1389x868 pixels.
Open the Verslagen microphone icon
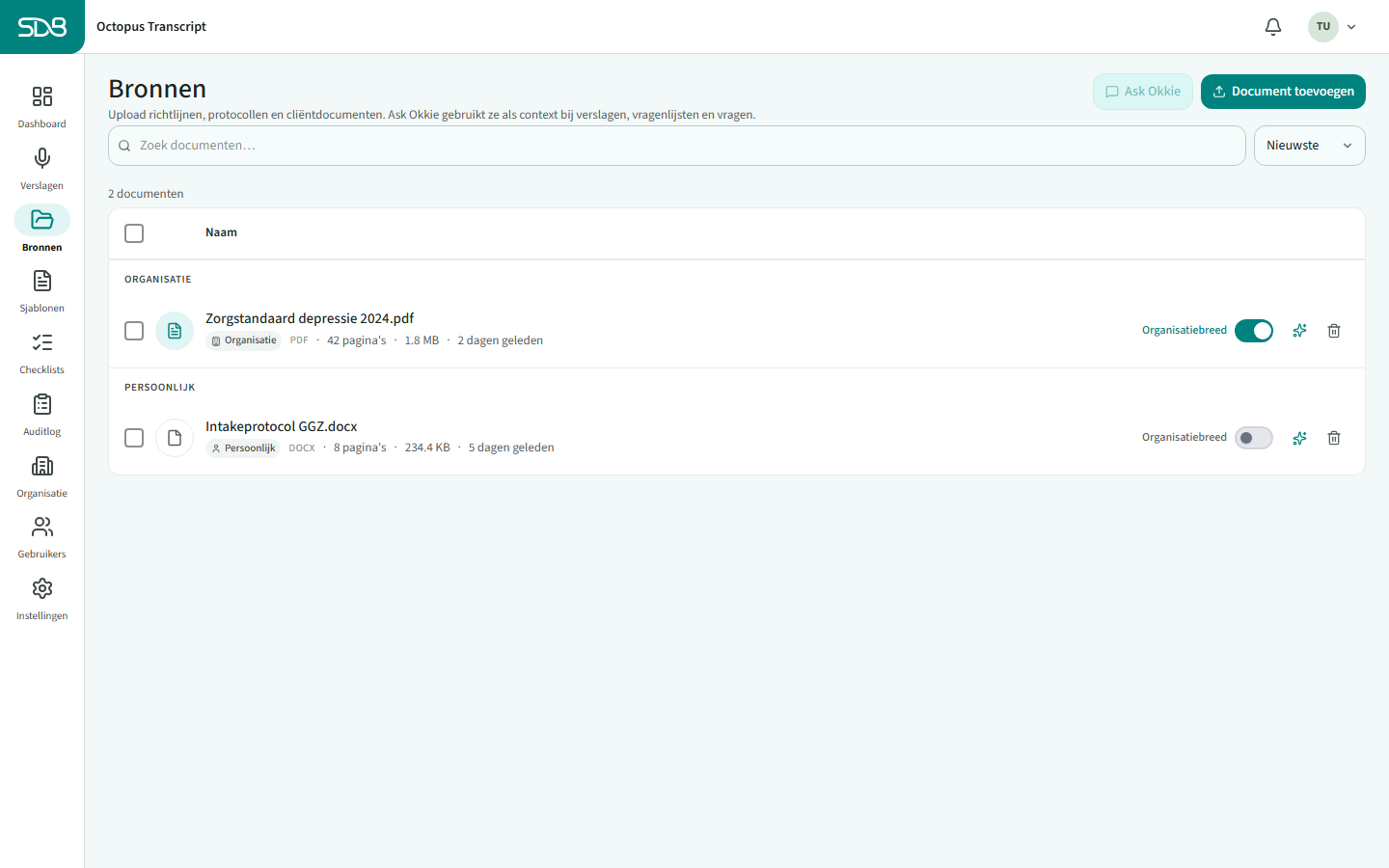(x=42, y=158)
